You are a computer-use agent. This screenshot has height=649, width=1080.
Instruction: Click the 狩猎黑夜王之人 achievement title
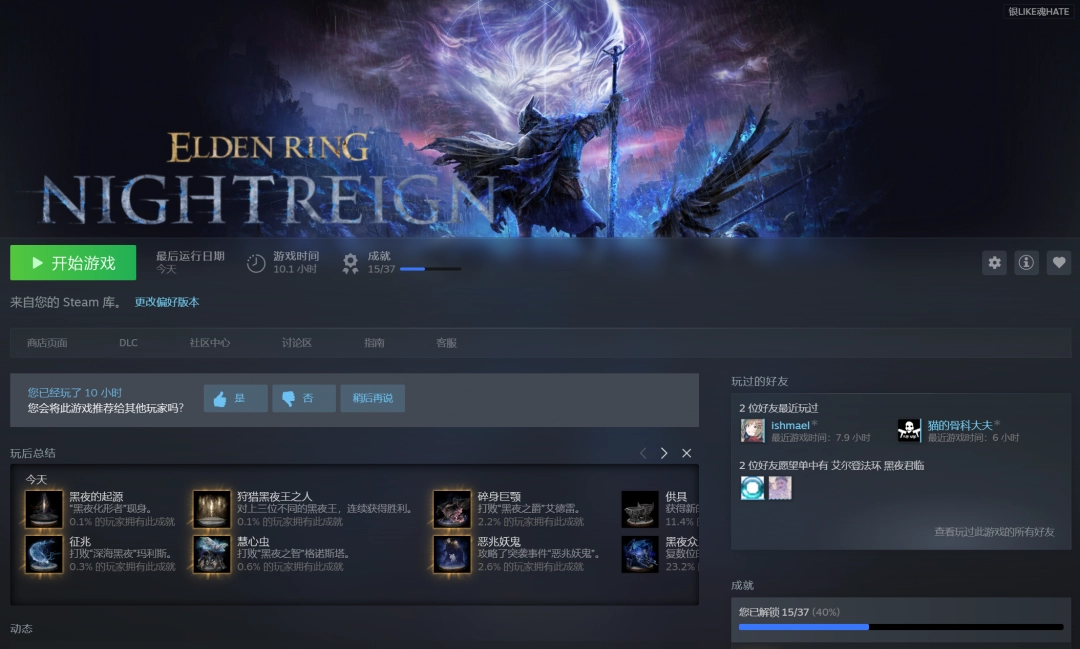pyautogui.click(x=274, y=496)
